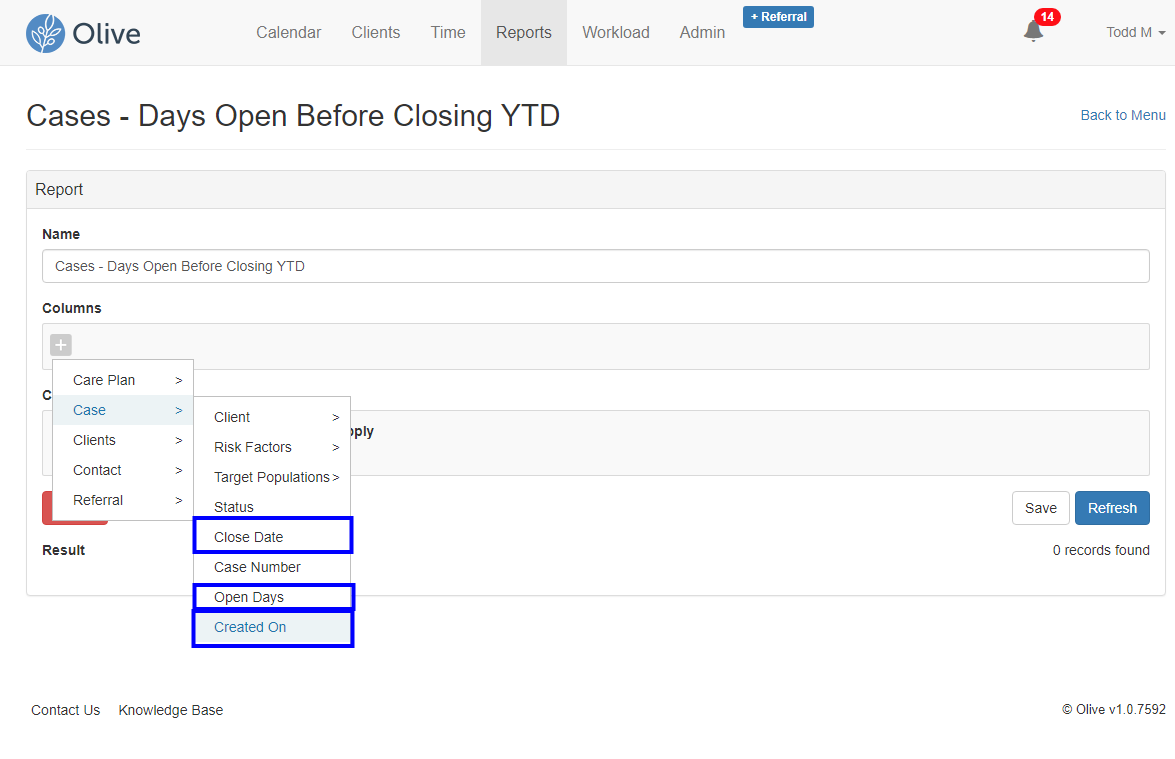Open the Reports tab
Viewport: 1175px width, 759px height.
(x=524, y=32)
